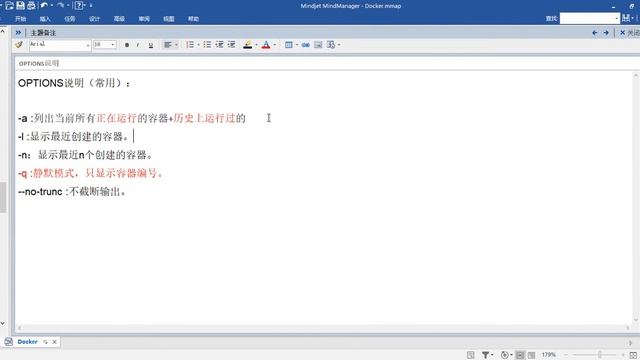640x360 pixels.
Task: Click the find search box
Action: click(589, 18)
